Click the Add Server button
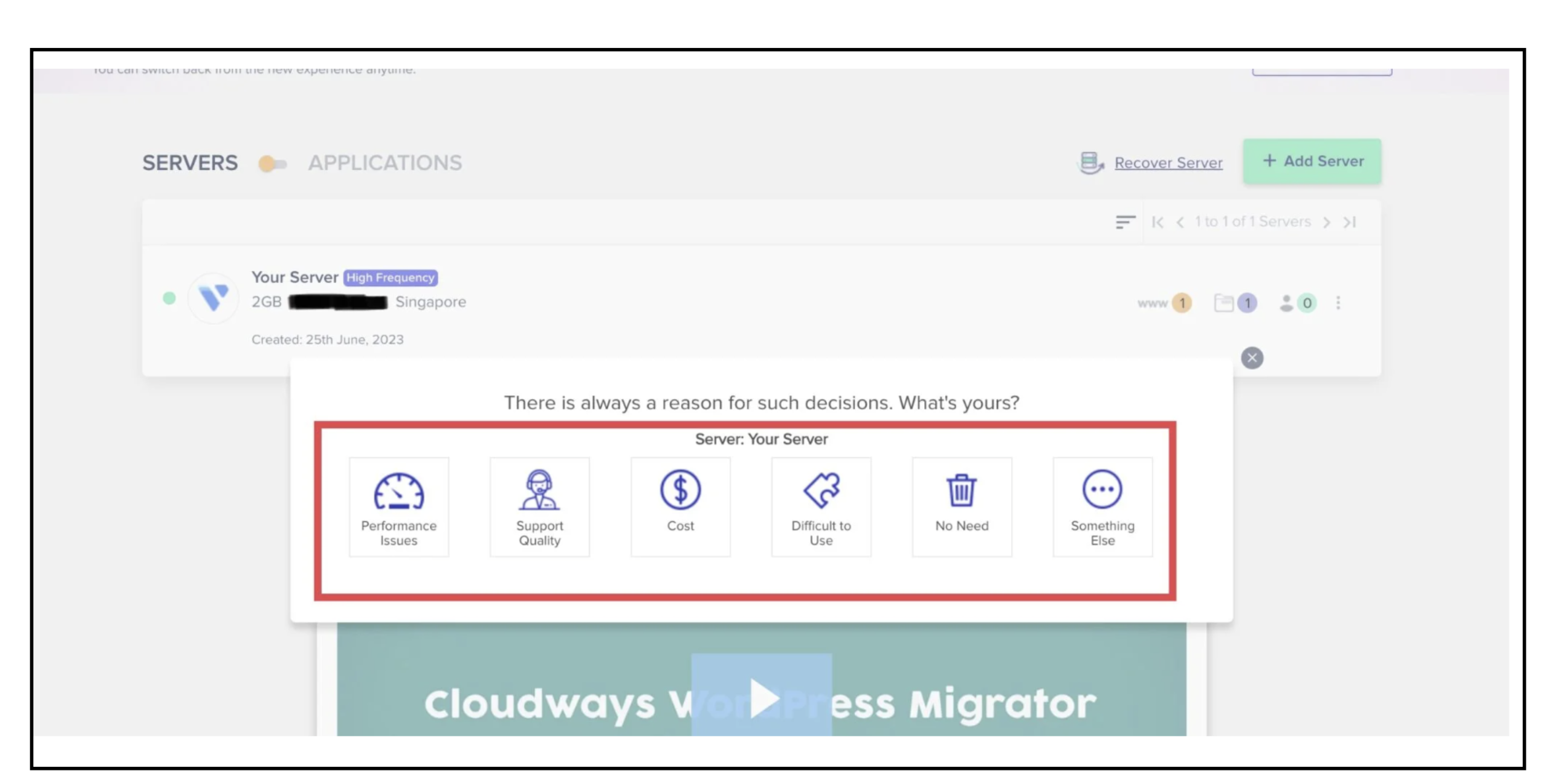The height and width of the screenshot is (784, 1543). tap(1312, 161)
